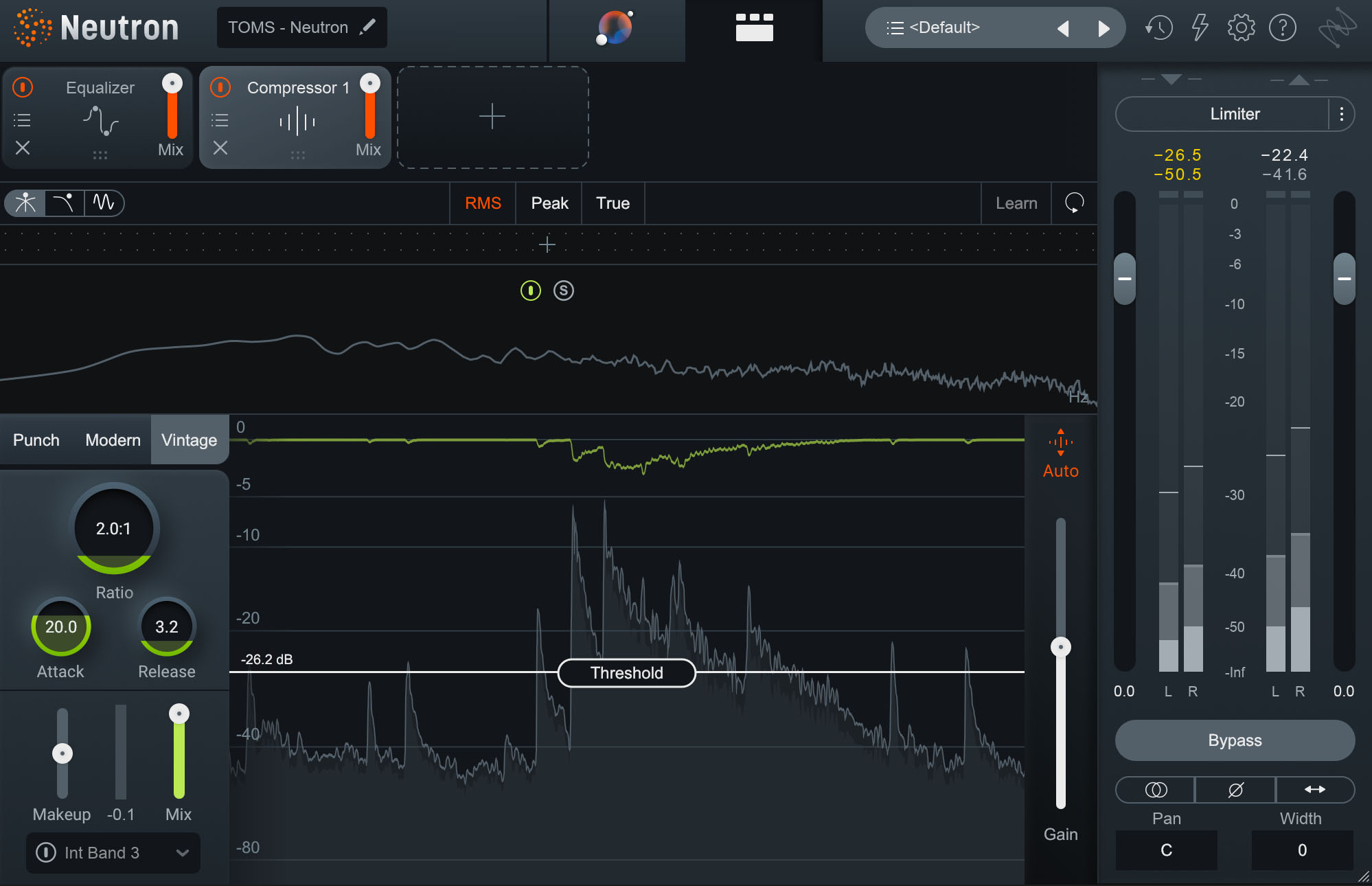Screen dimensions: 1372x886
Task: Switch level detection to True
Action: pos(613,203)
